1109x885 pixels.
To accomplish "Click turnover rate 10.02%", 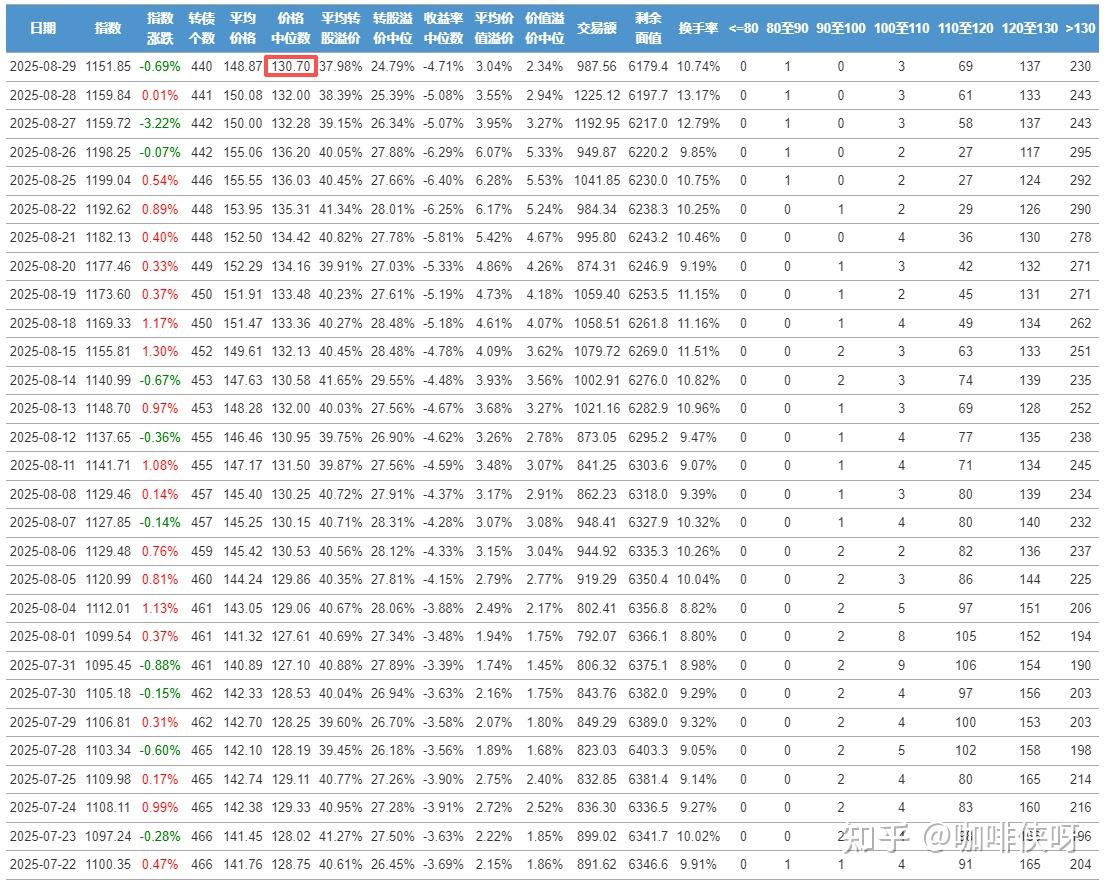I will point(698,836).
